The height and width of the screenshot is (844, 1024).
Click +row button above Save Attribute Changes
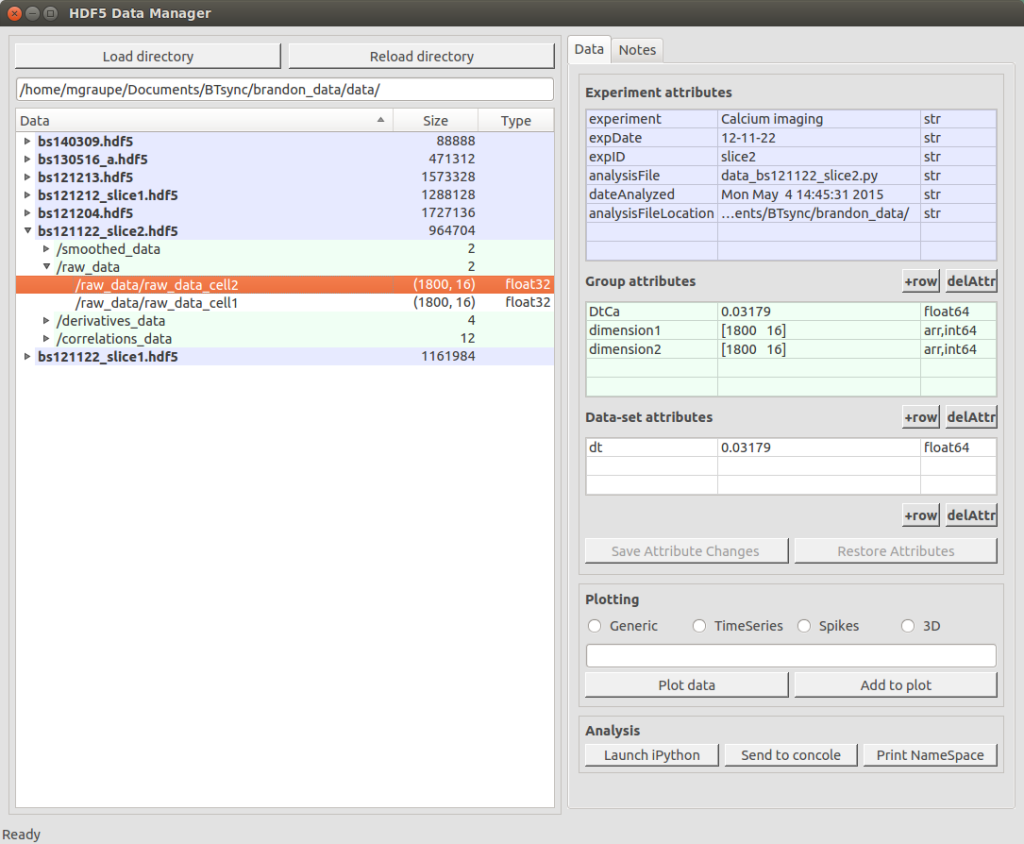point(921,515)
